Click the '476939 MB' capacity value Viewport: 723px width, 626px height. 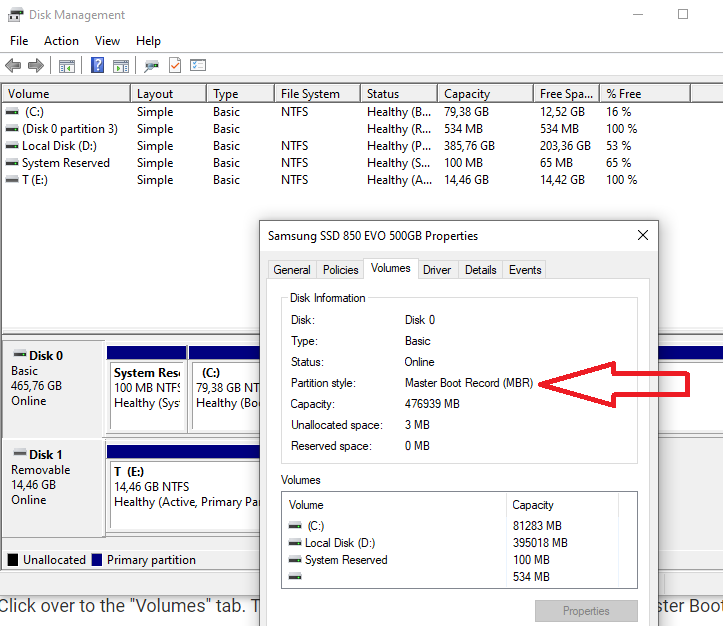pos(432,404)
